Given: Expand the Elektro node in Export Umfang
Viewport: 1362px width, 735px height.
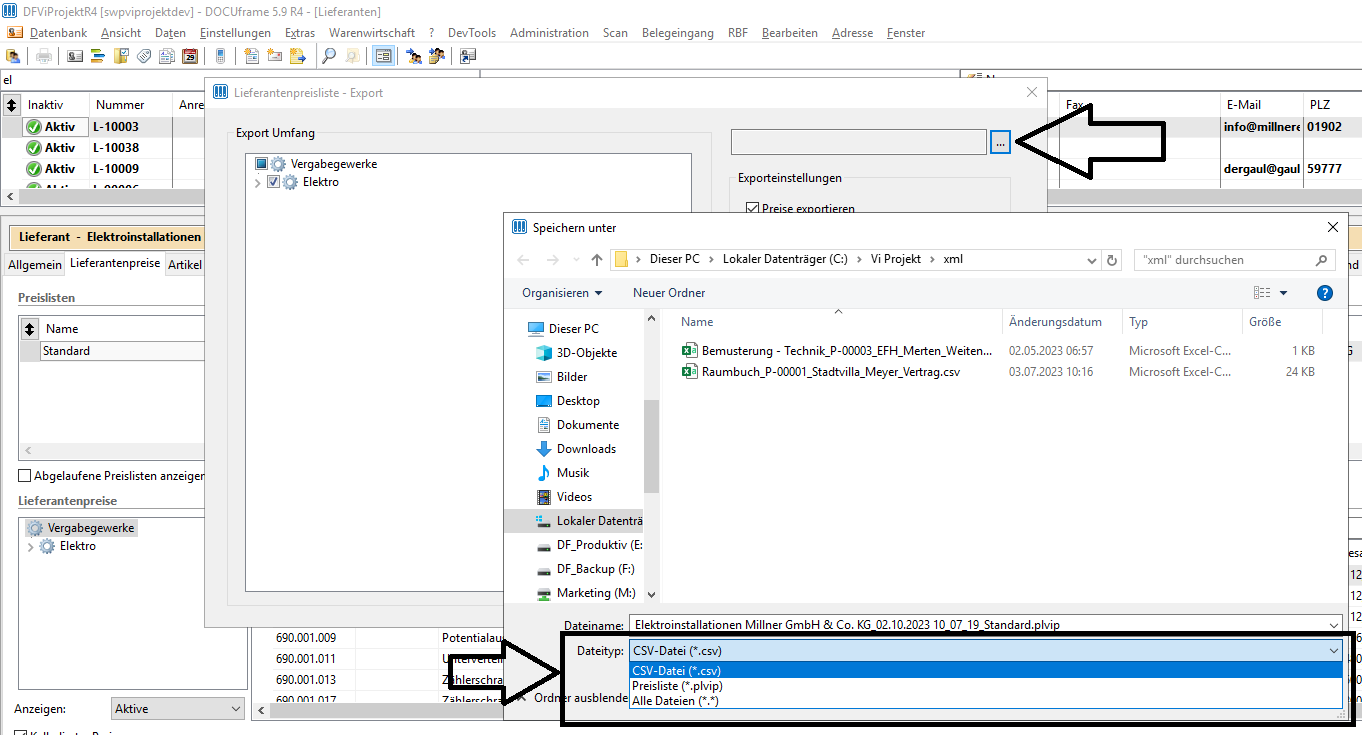Looking at the screenshot, I should pos(257,182).
